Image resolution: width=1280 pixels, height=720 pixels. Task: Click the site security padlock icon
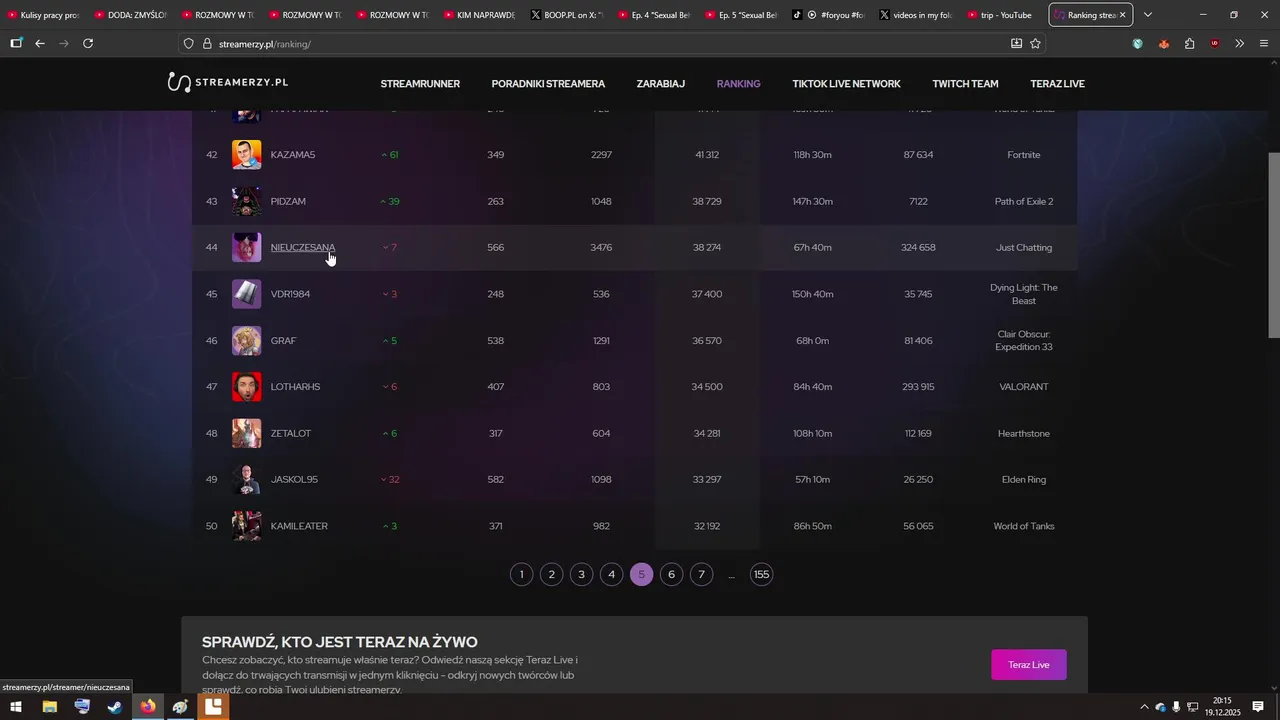[207, 44]
